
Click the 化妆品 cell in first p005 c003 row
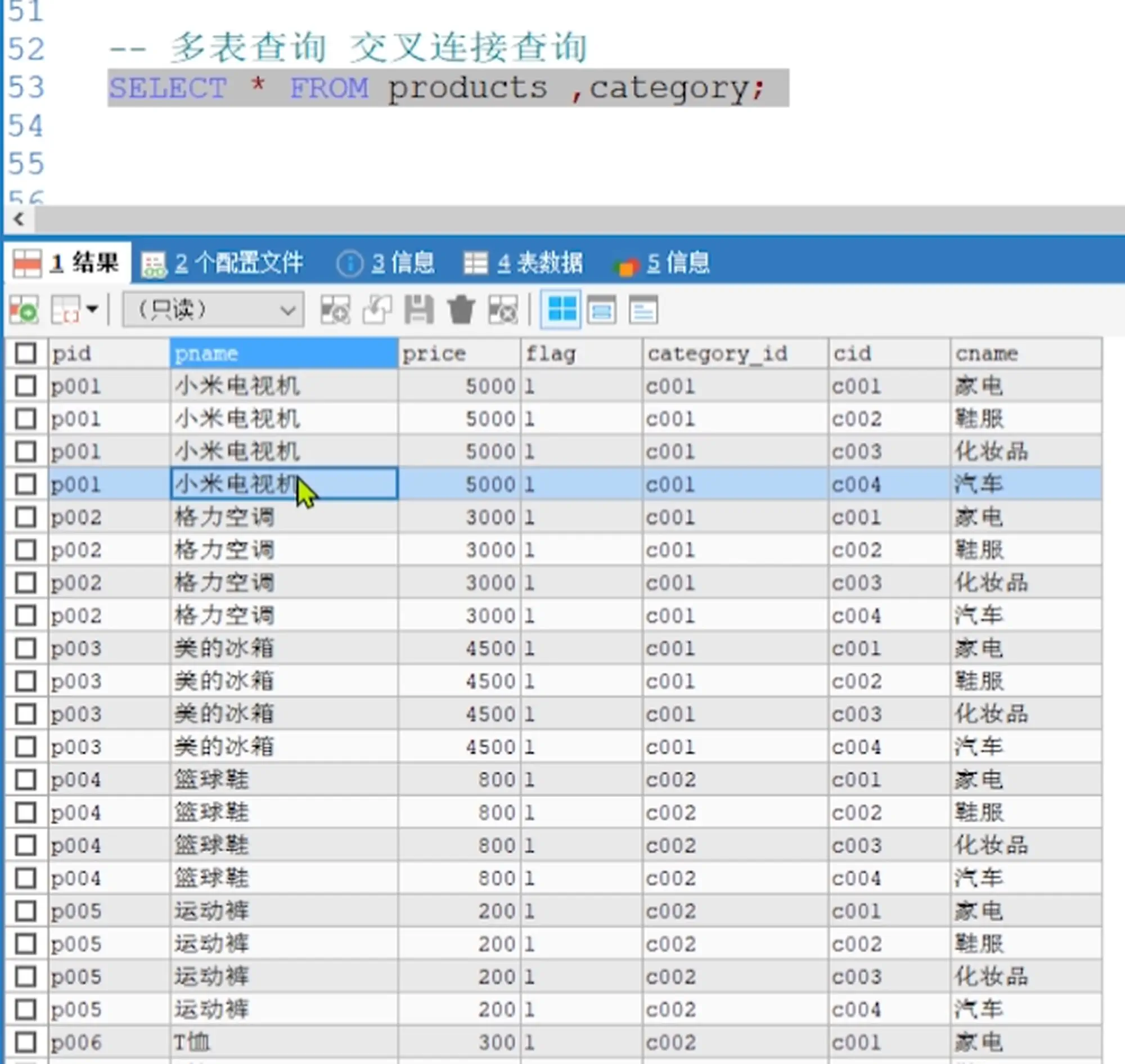pos(1027,977)
